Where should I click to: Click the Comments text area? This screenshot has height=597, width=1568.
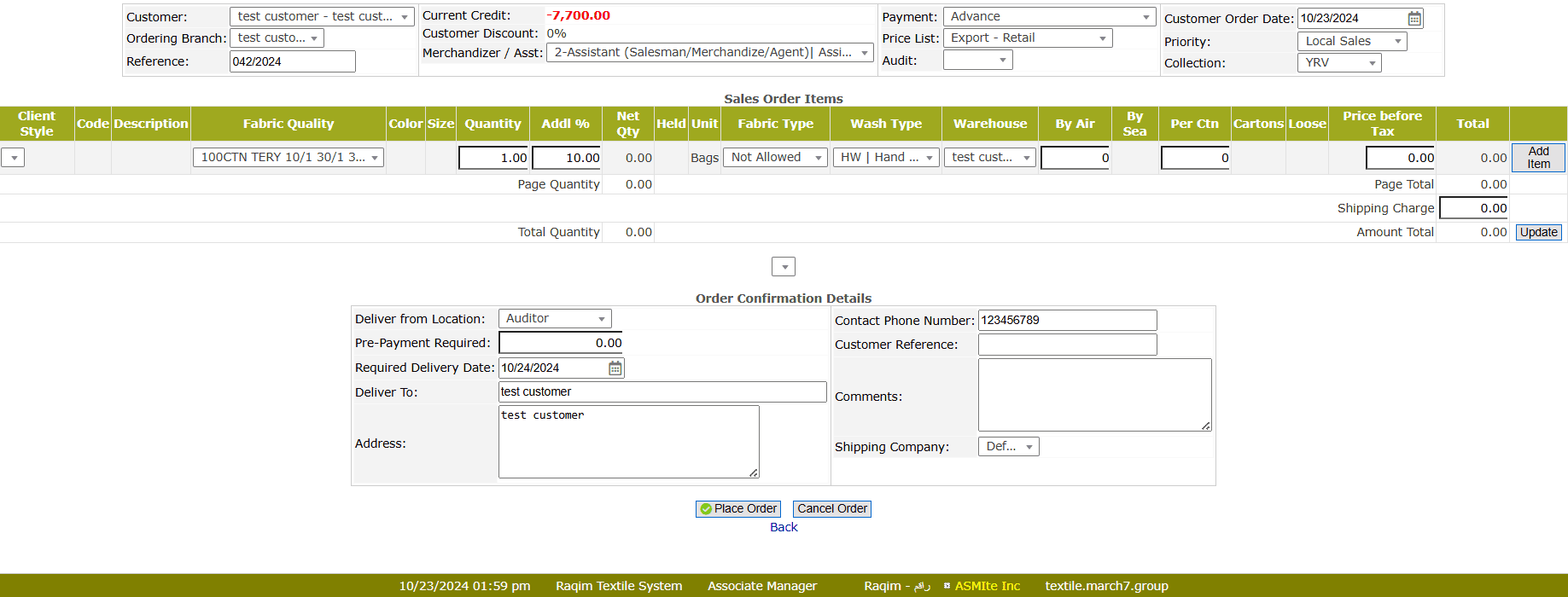click(1093, 394)
